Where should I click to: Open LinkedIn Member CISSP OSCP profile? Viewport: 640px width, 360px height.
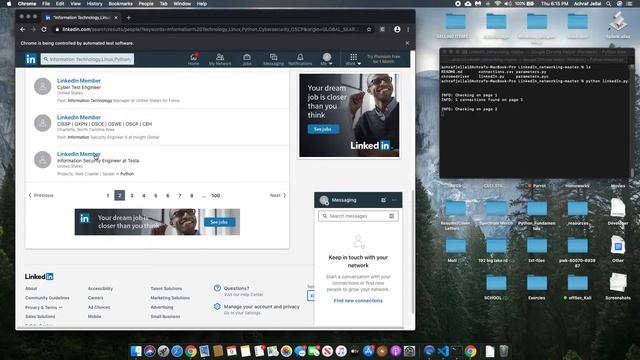click(79, 117)
